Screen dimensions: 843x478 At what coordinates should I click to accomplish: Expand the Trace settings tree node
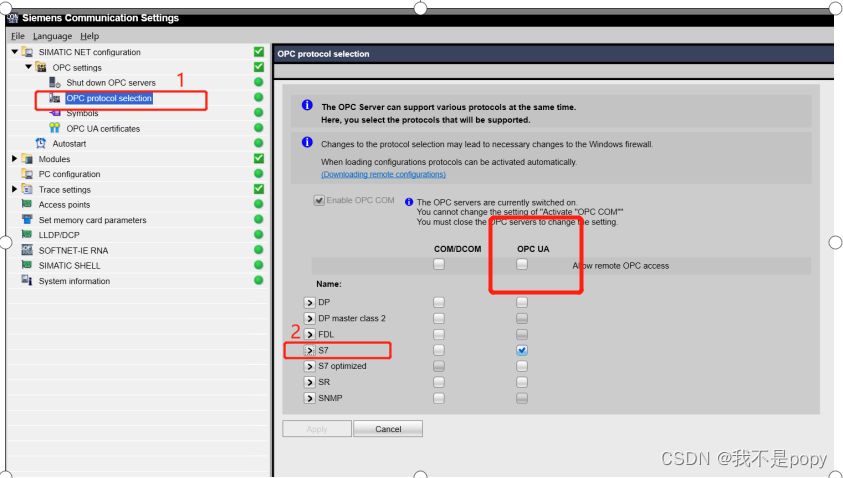pyautogui.click(x=15, y=189)
